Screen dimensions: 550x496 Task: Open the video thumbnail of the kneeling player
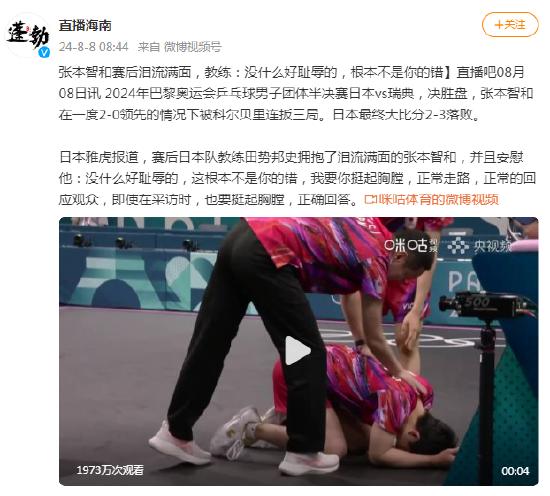point(299,351)
